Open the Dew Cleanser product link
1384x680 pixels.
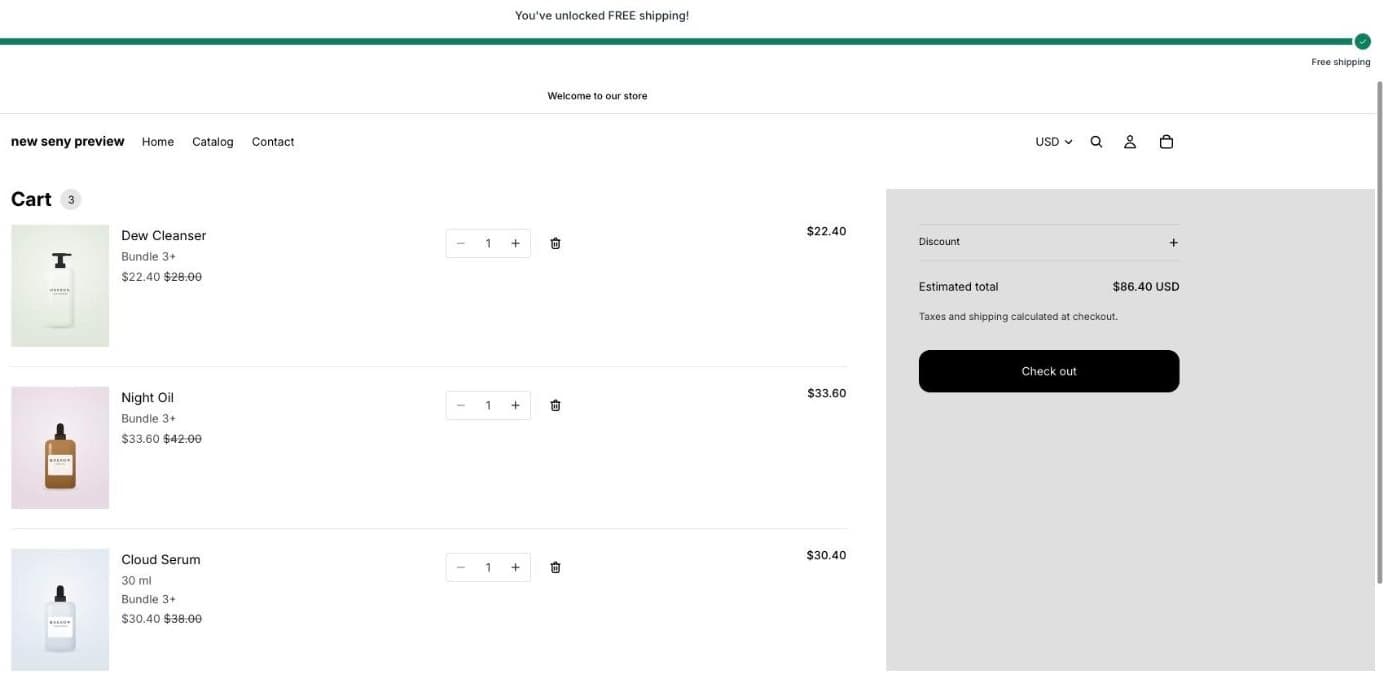pyautogui.click(x=164, y=236)
